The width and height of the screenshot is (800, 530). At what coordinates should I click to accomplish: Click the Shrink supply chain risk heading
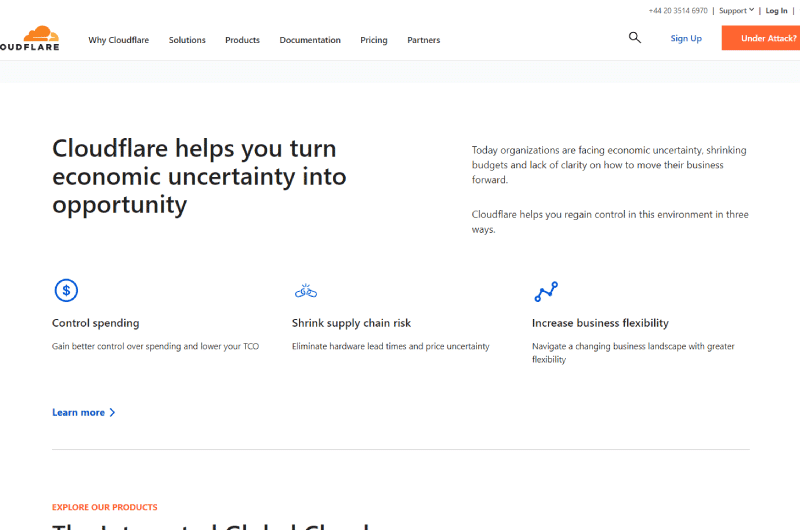point(351,323)
